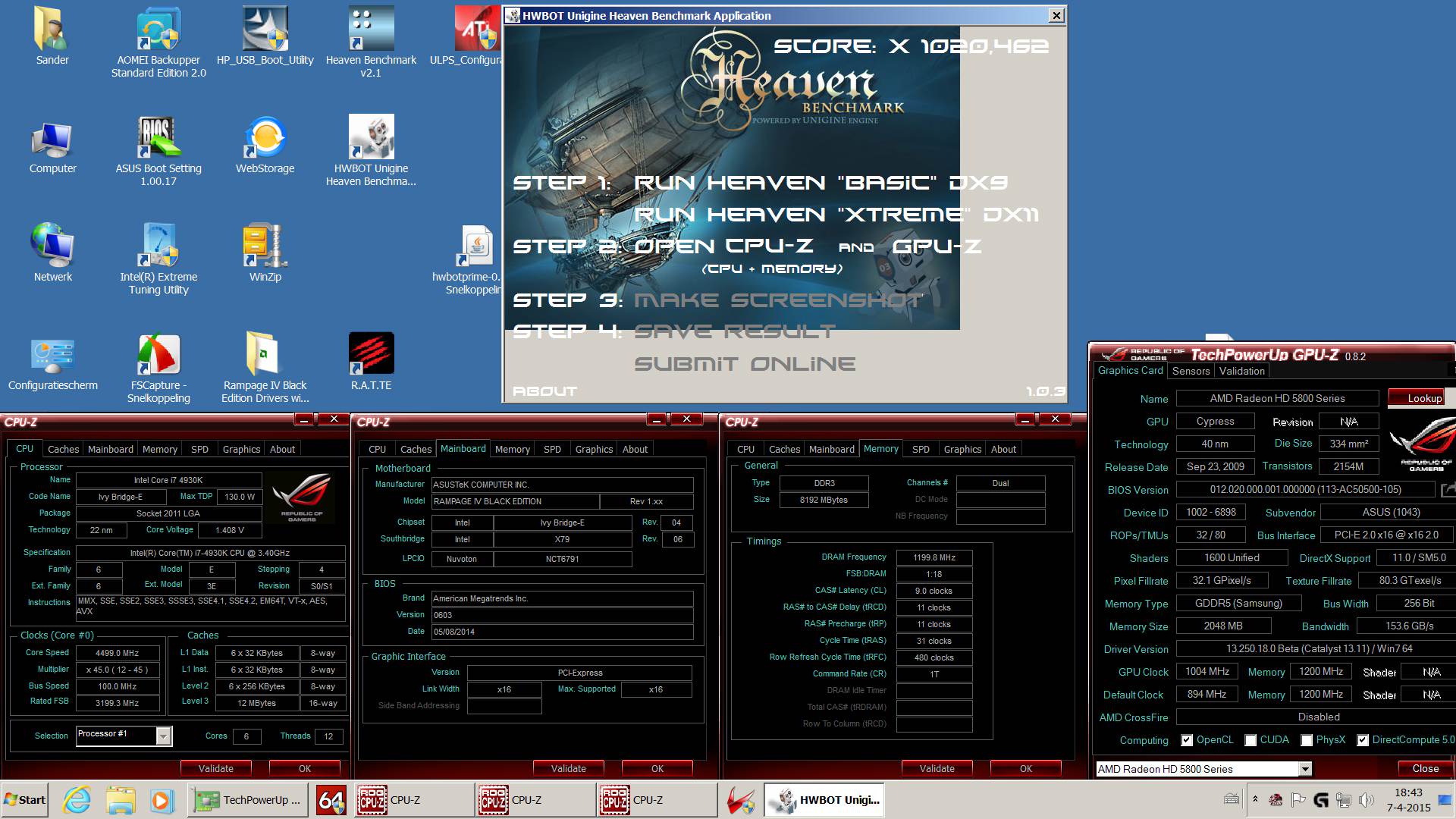
Task: Click SAVE RESULT in HWBOT Heaven
Action: pyautogui.click(x=735, y=331)
